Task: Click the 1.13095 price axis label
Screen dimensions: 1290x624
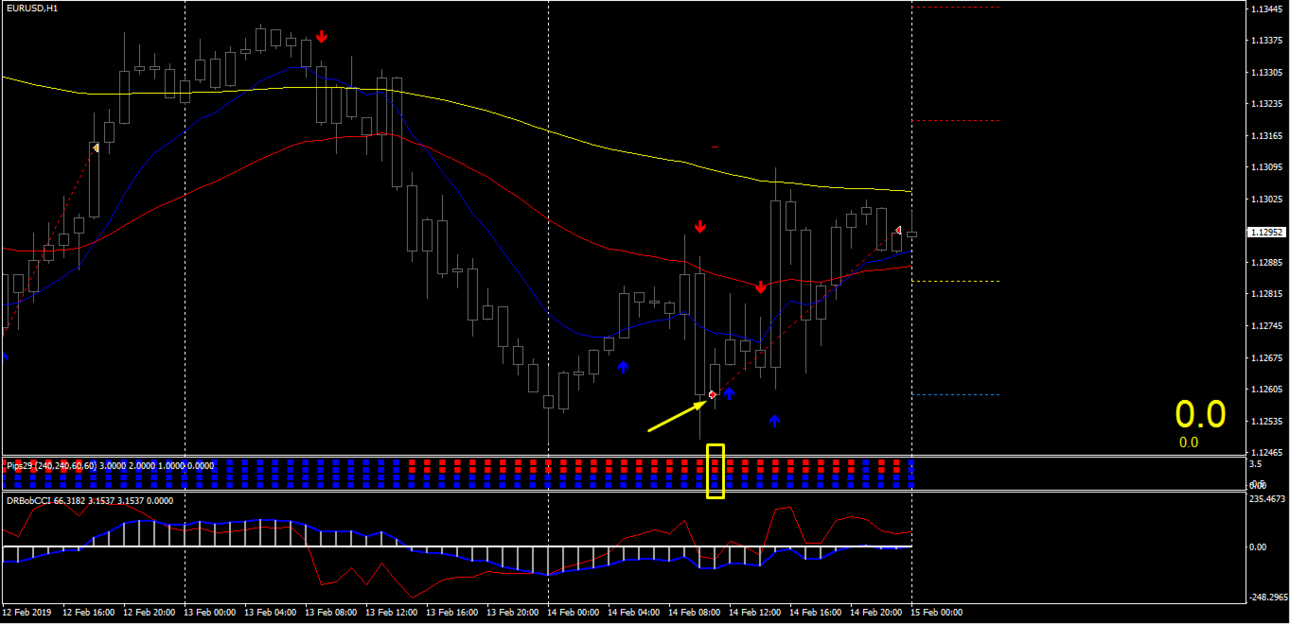Action: pyautogui.click(x=1265, y=168)
